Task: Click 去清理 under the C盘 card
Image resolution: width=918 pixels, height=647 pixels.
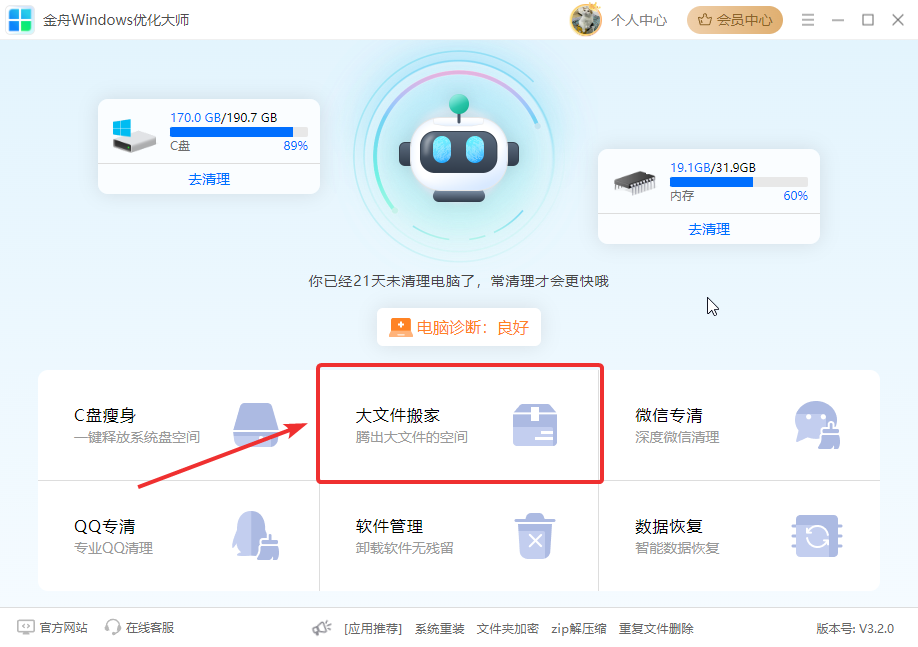Action: (209, 179)
